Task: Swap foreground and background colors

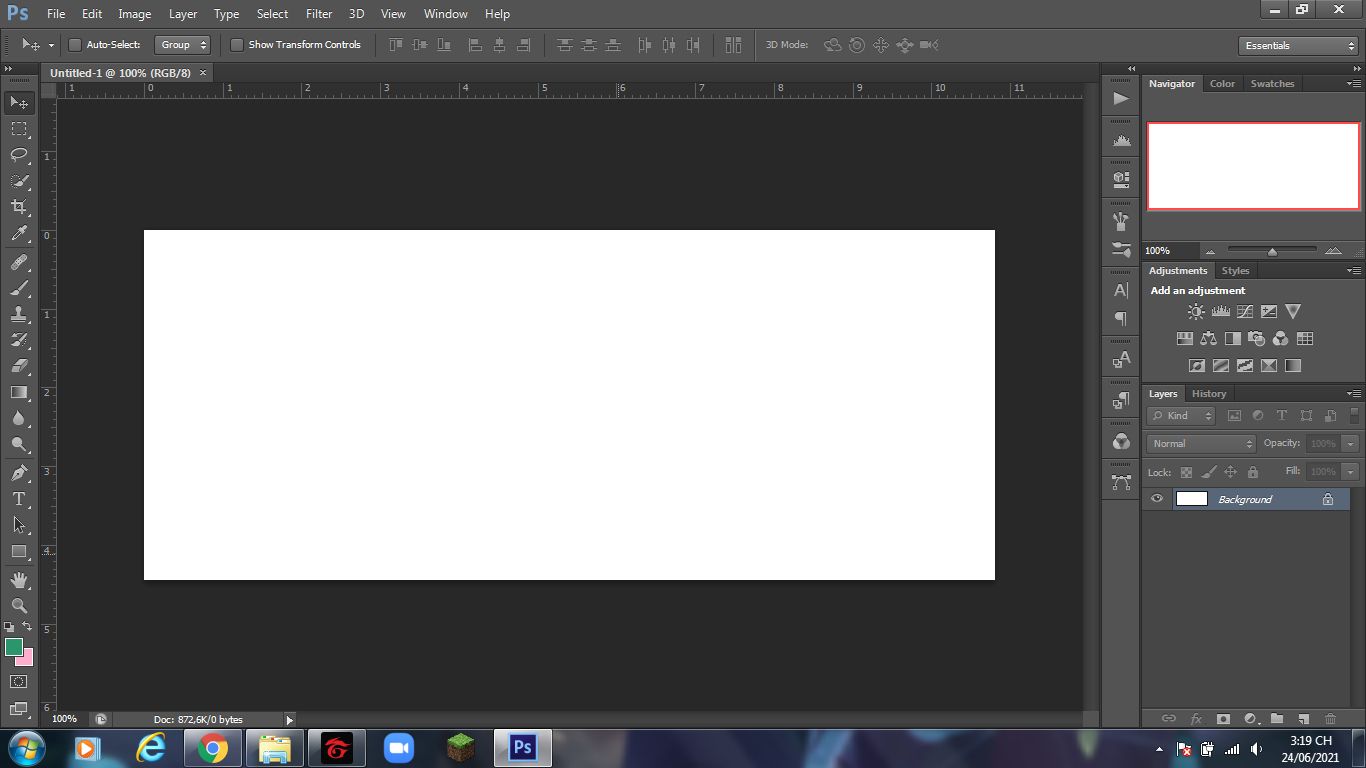Action: point(27,626)
